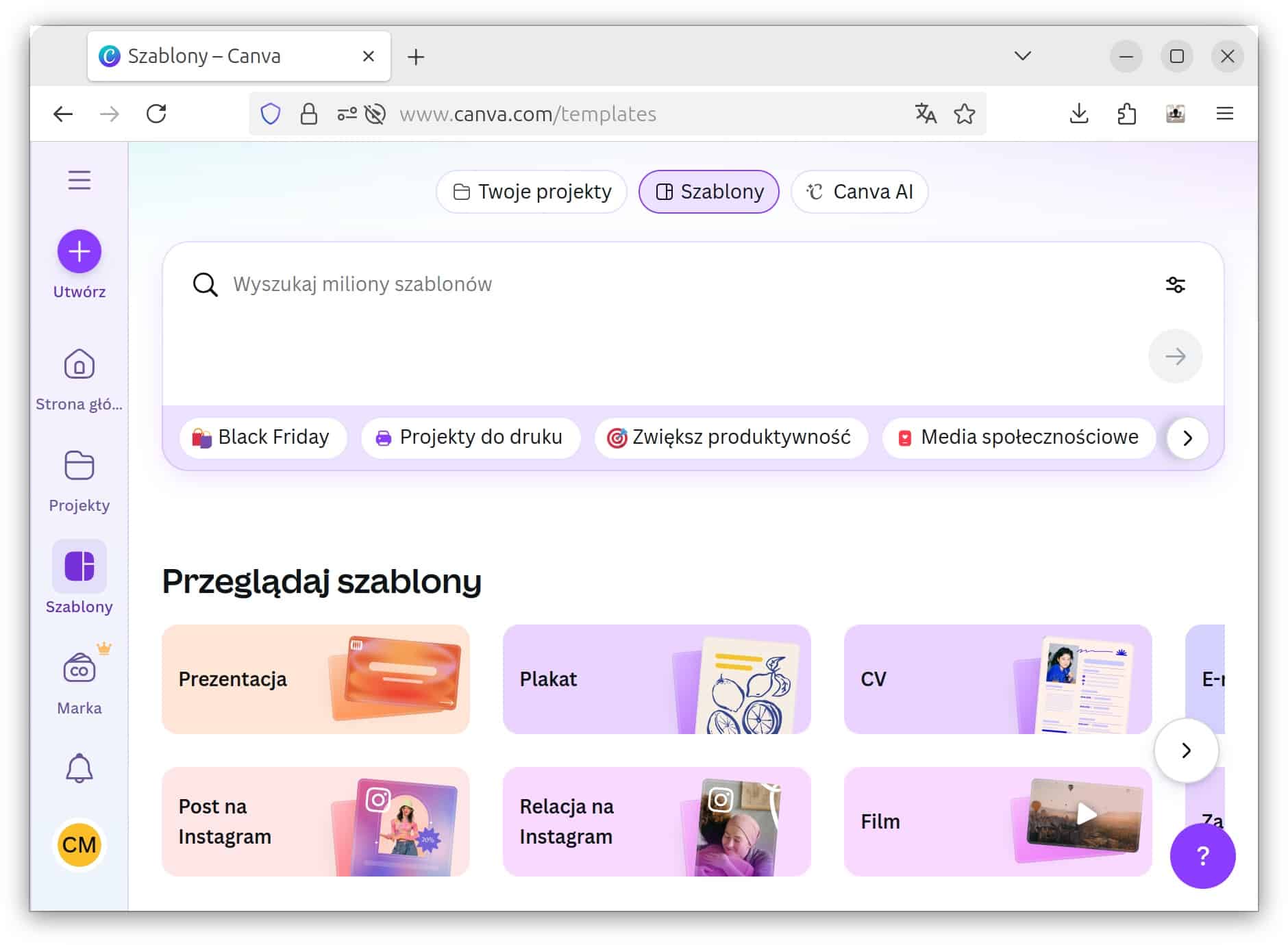Open the purple help question button
The height and width of the screenshot is (945, 1288).
[x=1202, y=855]
